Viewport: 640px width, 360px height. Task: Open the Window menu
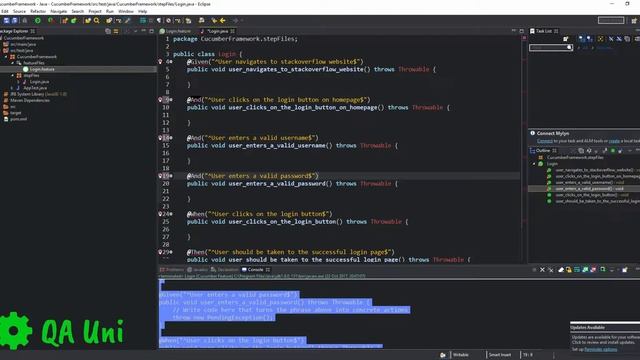click(126, 11)
